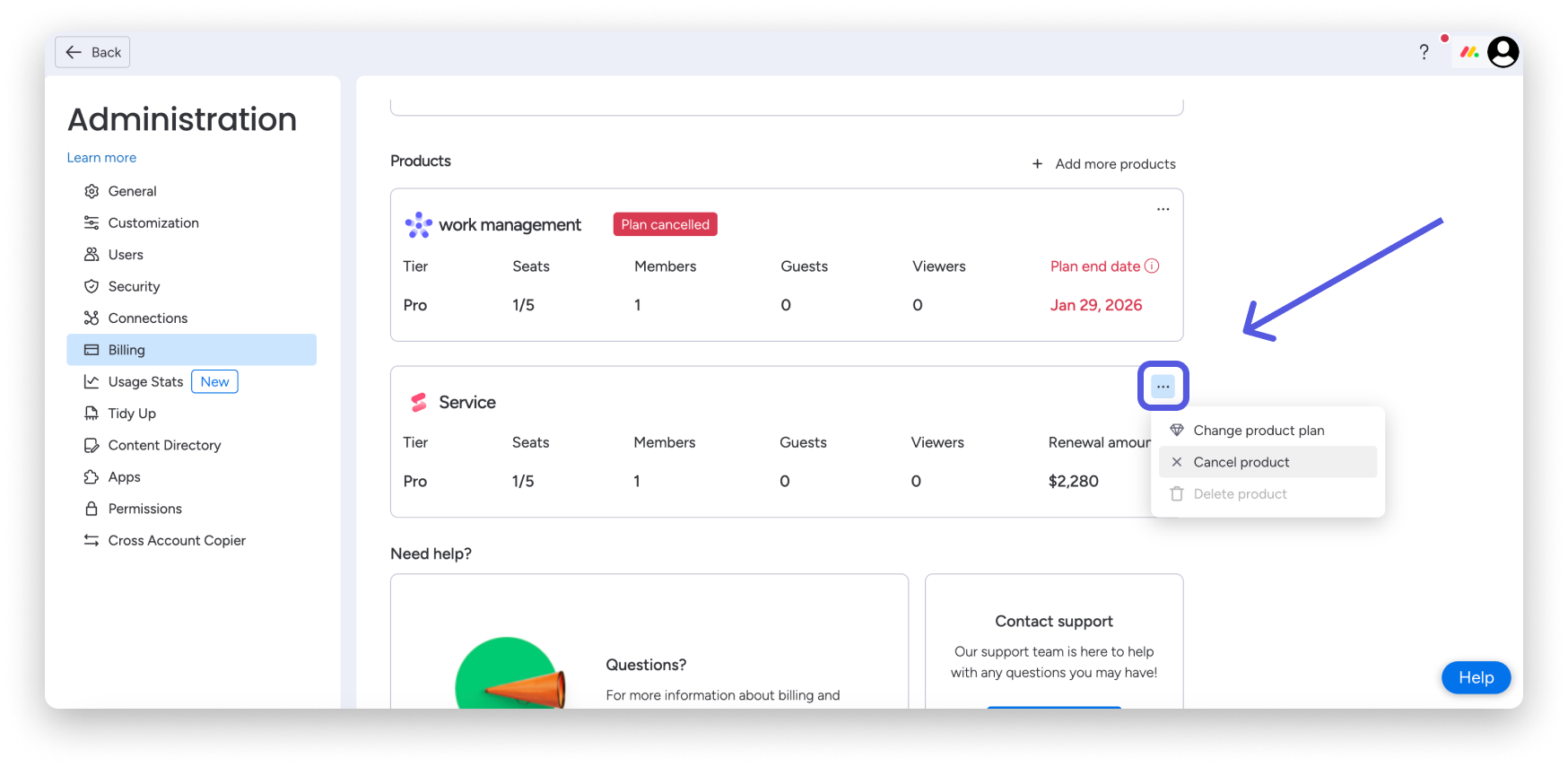Click the Plan cancelled status badge
Image resolution: width=1568 pixels, height=767 pixels.
[666, 224]
